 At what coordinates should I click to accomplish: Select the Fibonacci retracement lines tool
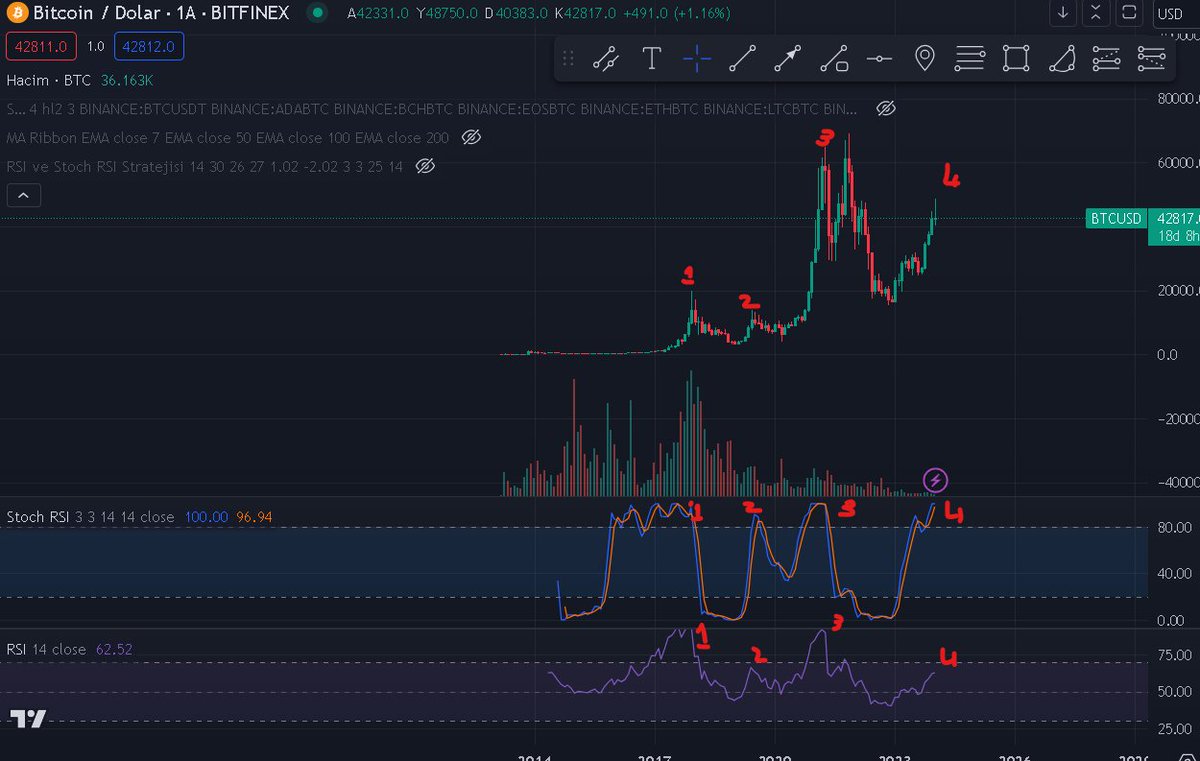(970, 60)
